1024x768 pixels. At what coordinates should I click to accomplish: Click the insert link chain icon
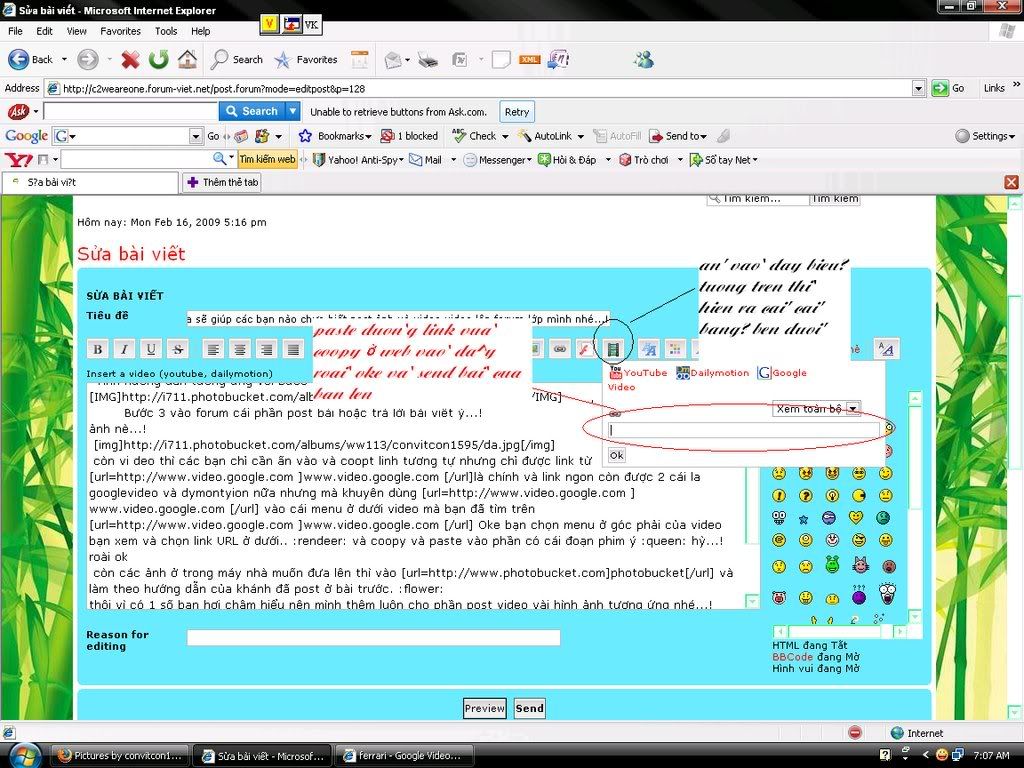[x=560, y=349]
